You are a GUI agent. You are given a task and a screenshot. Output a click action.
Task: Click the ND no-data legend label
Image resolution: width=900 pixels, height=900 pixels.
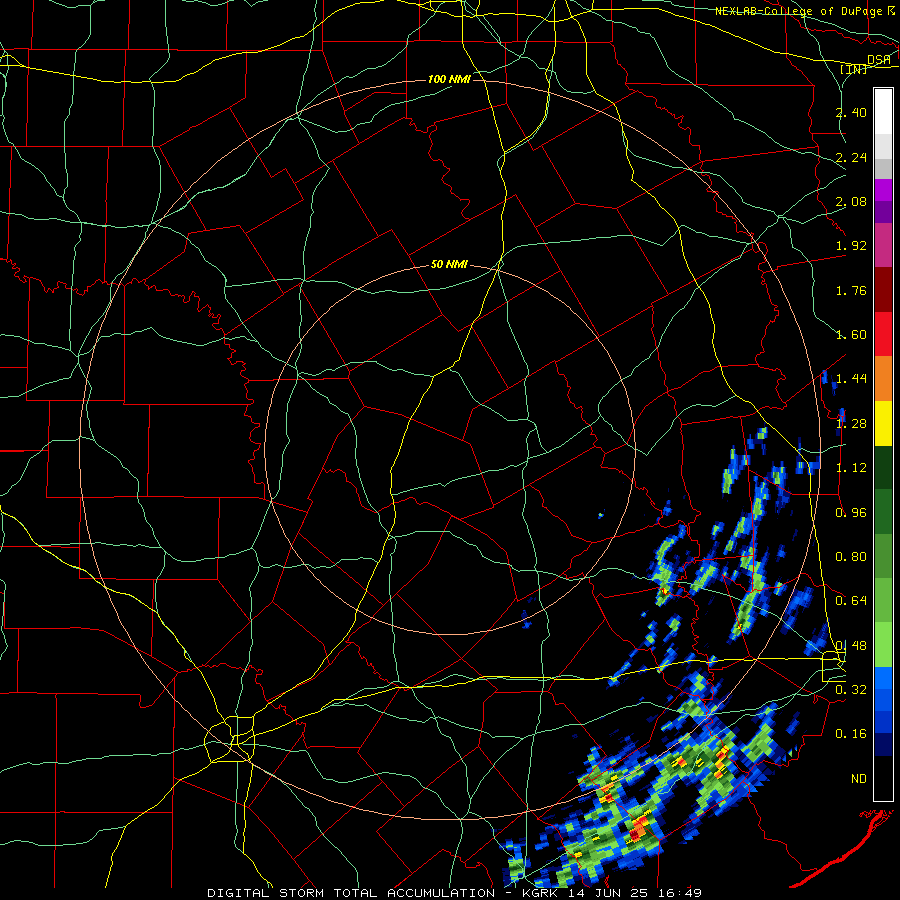tap(859, 779)
